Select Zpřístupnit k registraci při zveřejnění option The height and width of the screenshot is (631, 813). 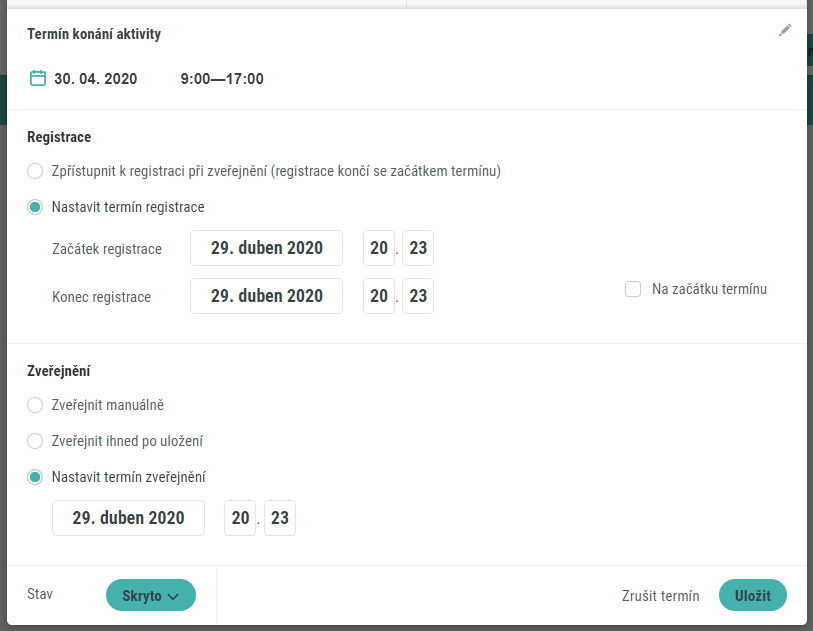35,171
